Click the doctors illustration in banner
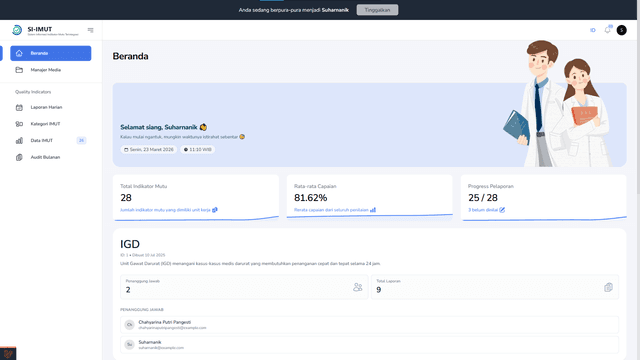The height and width of the screenshot is (360, 640). [x=558, y=104]
